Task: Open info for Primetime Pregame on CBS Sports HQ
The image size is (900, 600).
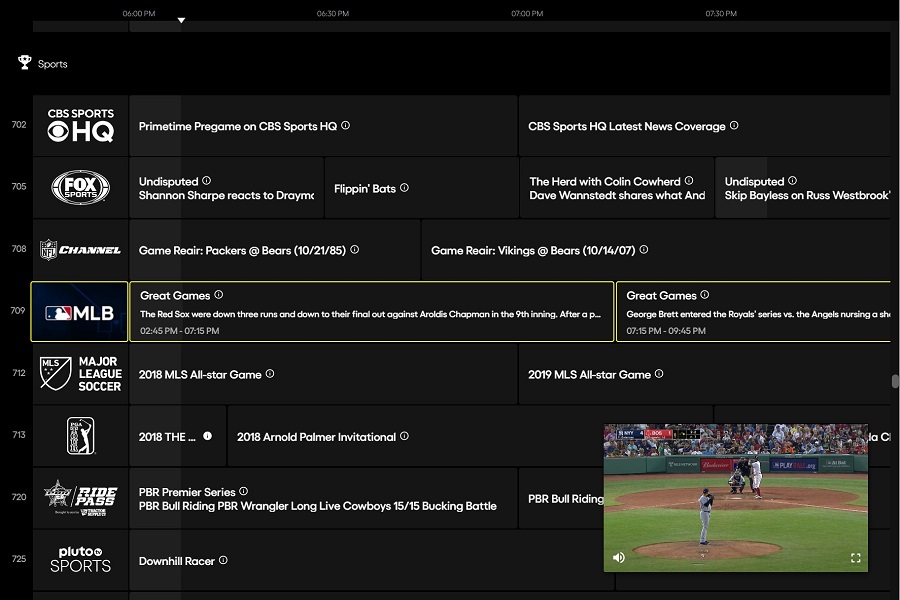Action: pos(345,126)
